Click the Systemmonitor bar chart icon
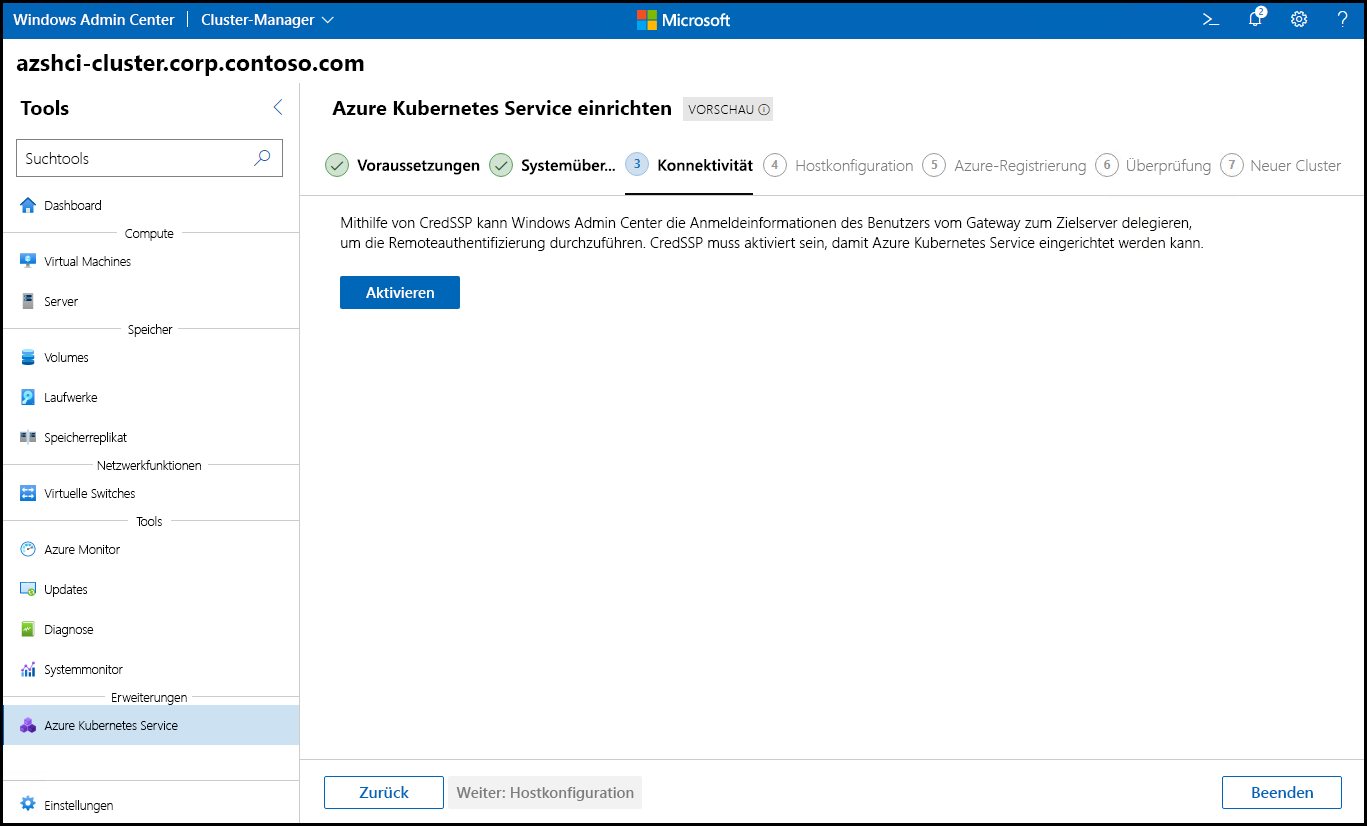1367x826 pixels. 28,669
